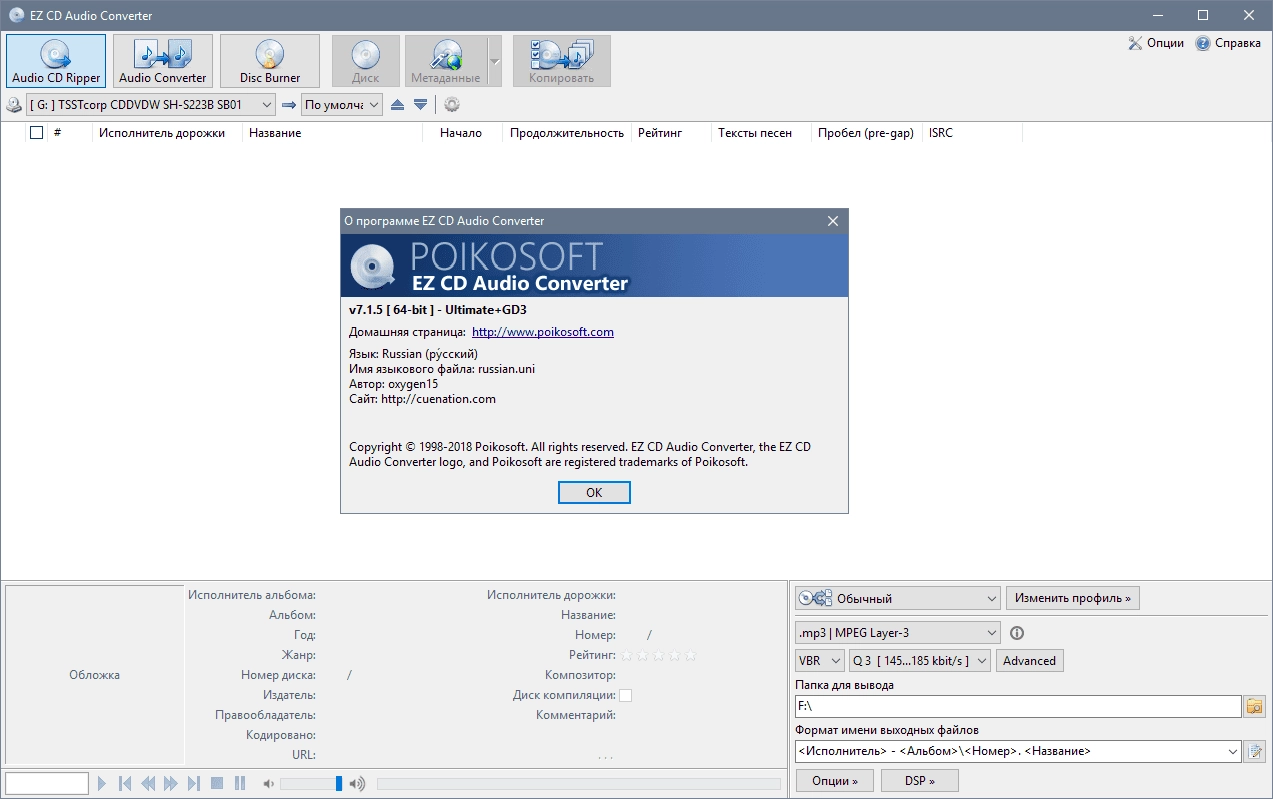Screen dimensions: 1273x799
Task: Click the Диск toolbar button
Action: click(366, 60)
